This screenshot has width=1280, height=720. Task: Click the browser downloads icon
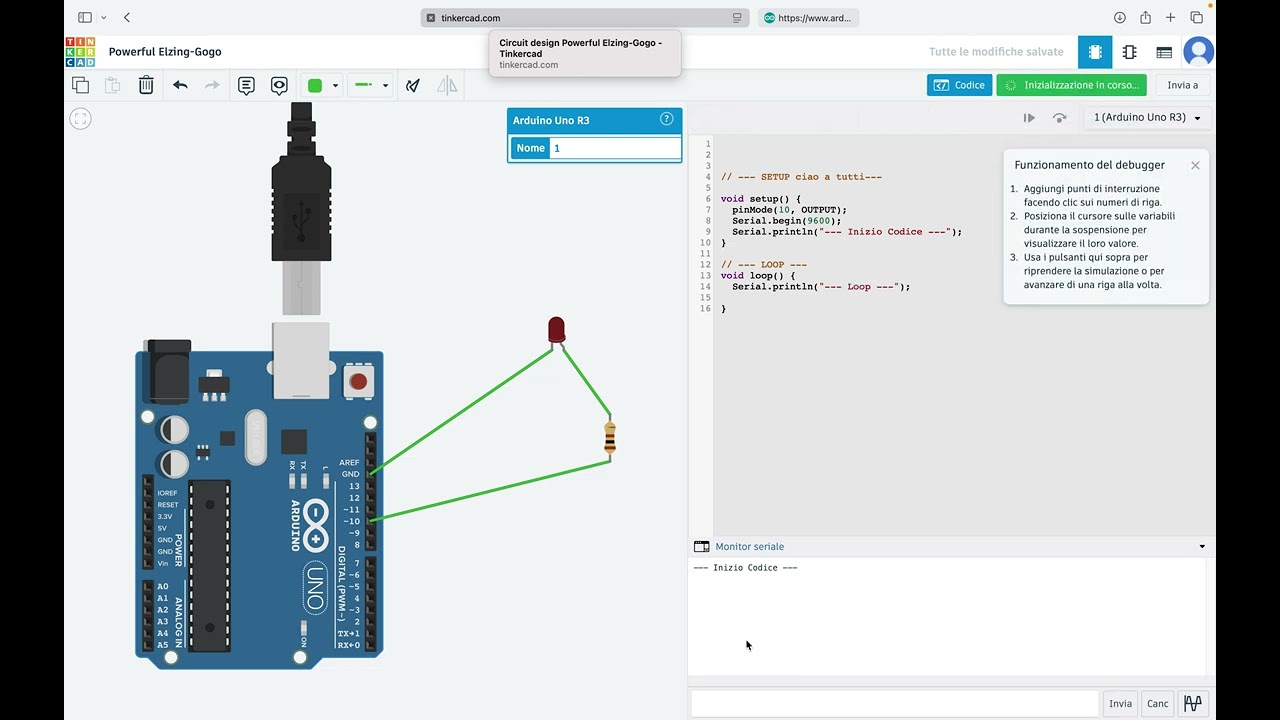pos(1119,18)
